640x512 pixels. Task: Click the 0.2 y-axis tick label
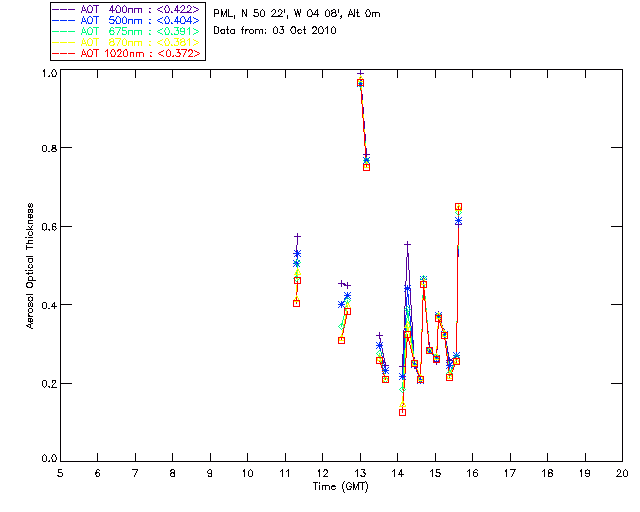coord(49,384)
